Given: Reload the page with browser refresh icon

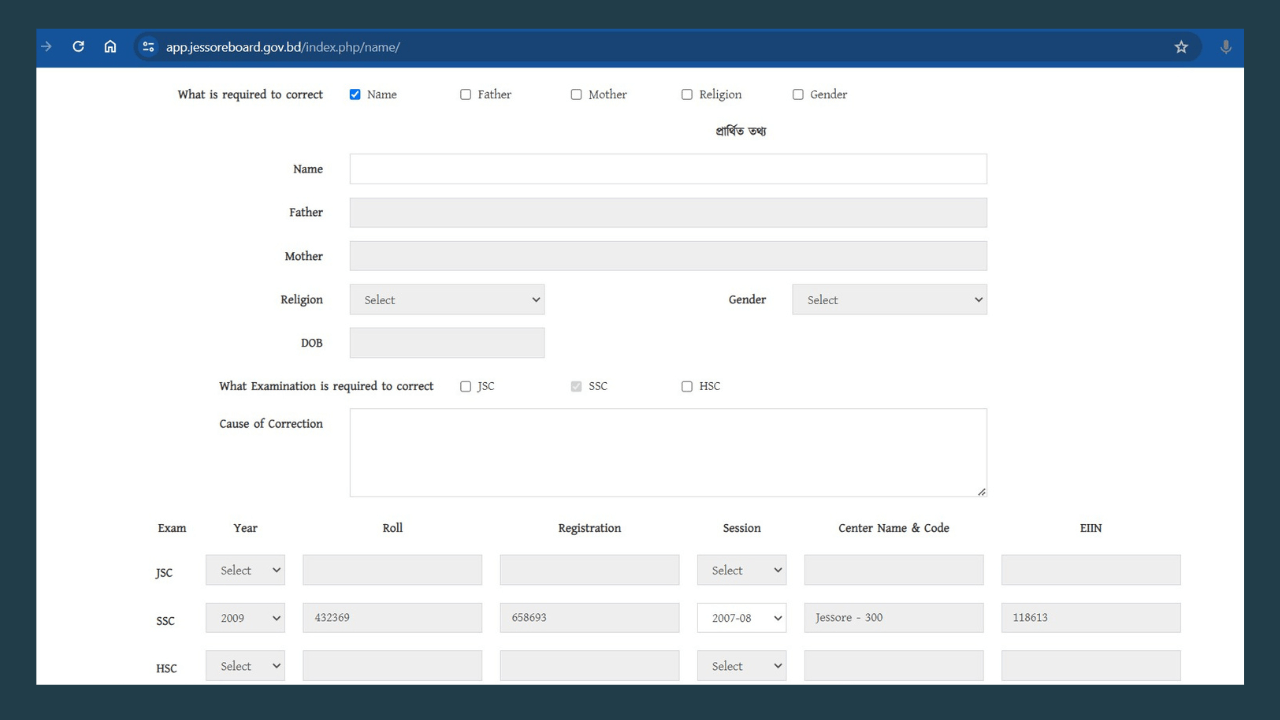Looking at the screenshot, I should tap(78, 47).
